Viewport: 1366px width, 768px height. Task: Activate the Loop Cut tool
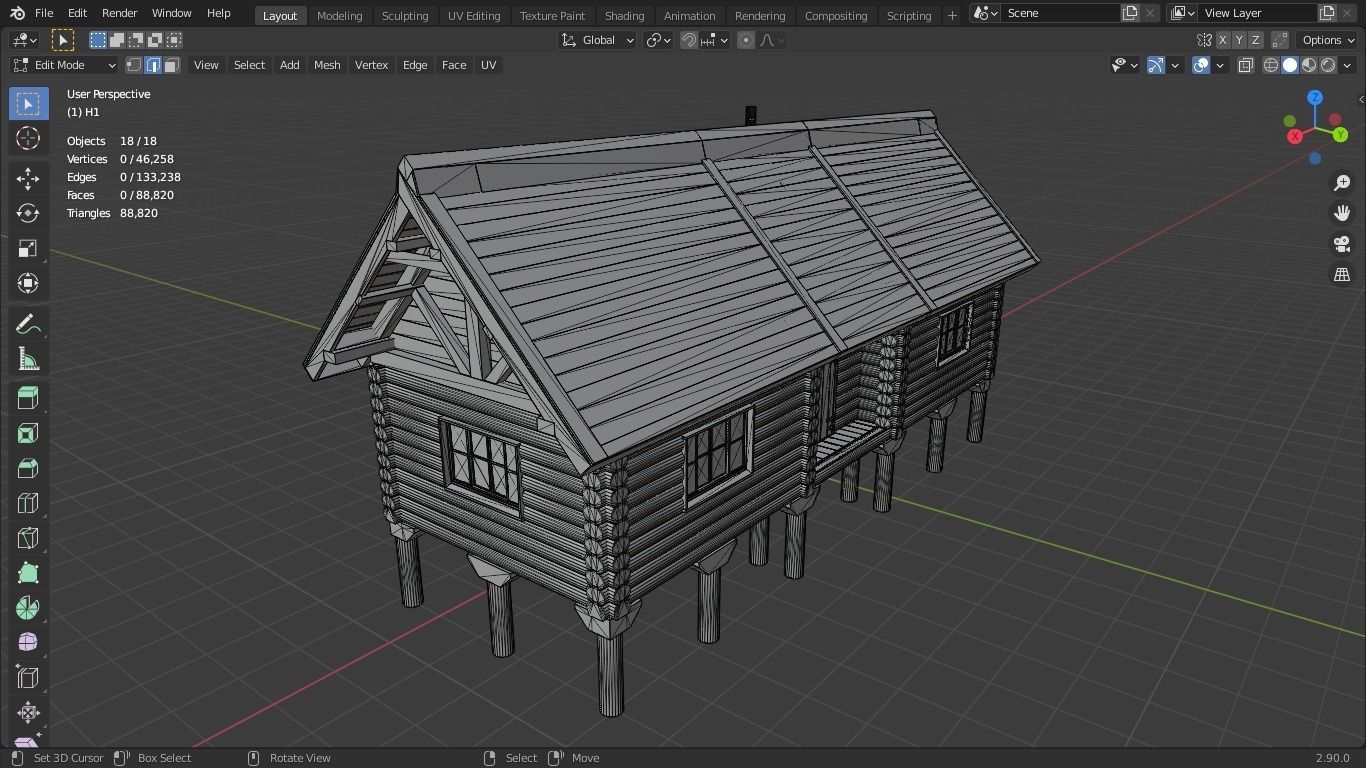coord(28,503)
